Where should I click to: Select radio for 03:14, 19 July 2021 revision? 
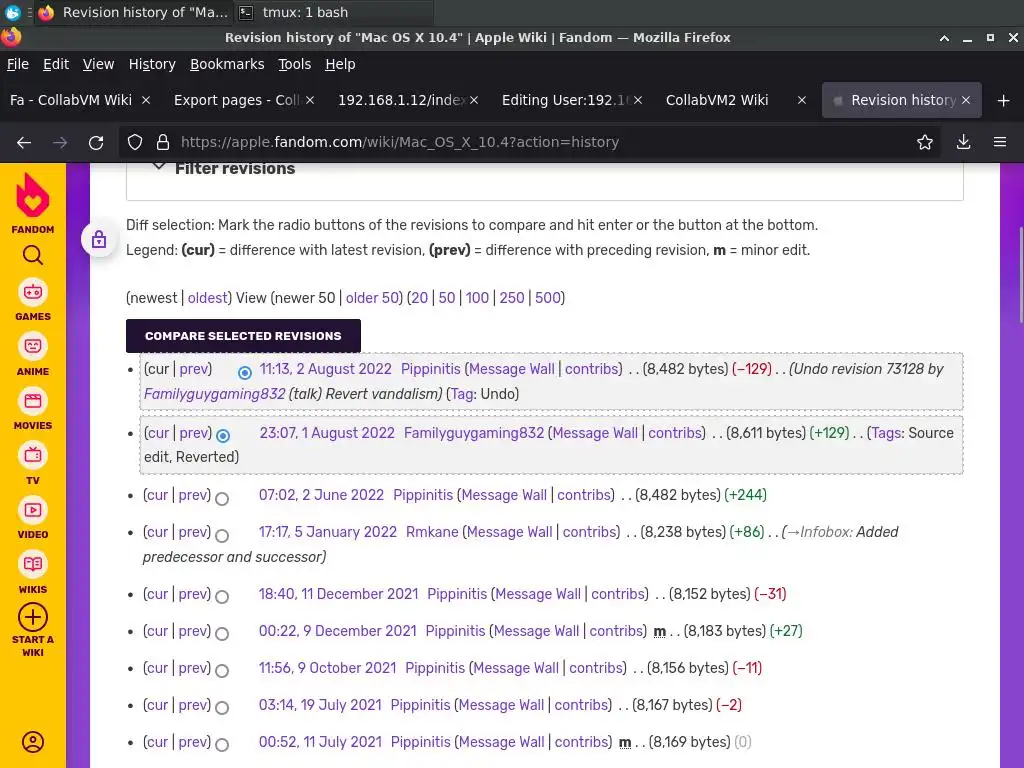222,708
